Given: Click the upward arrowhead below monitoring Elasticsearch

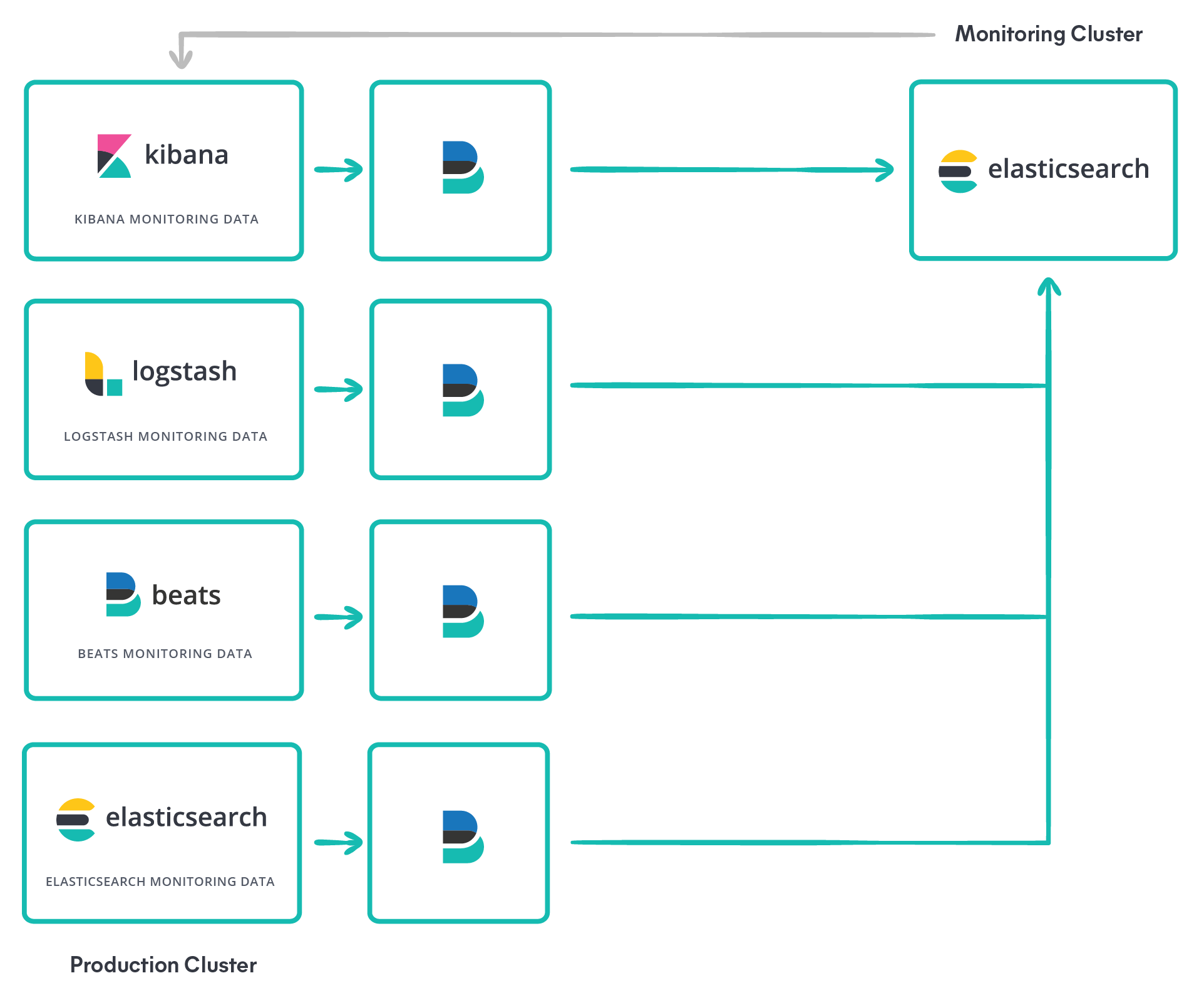Looking at the screenshot, I should tap(1049, 287).
